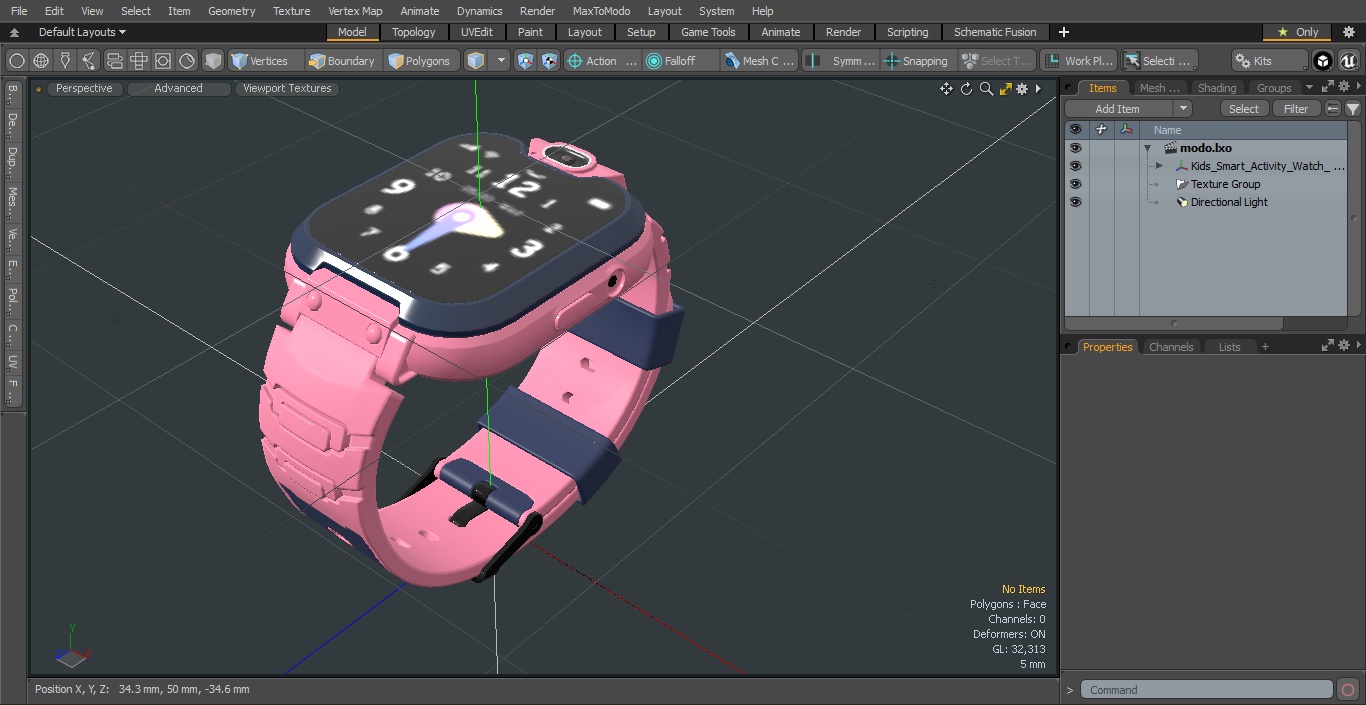Toggle Snapping on
Screen dimensions: 1366x705
pos(917,61)
